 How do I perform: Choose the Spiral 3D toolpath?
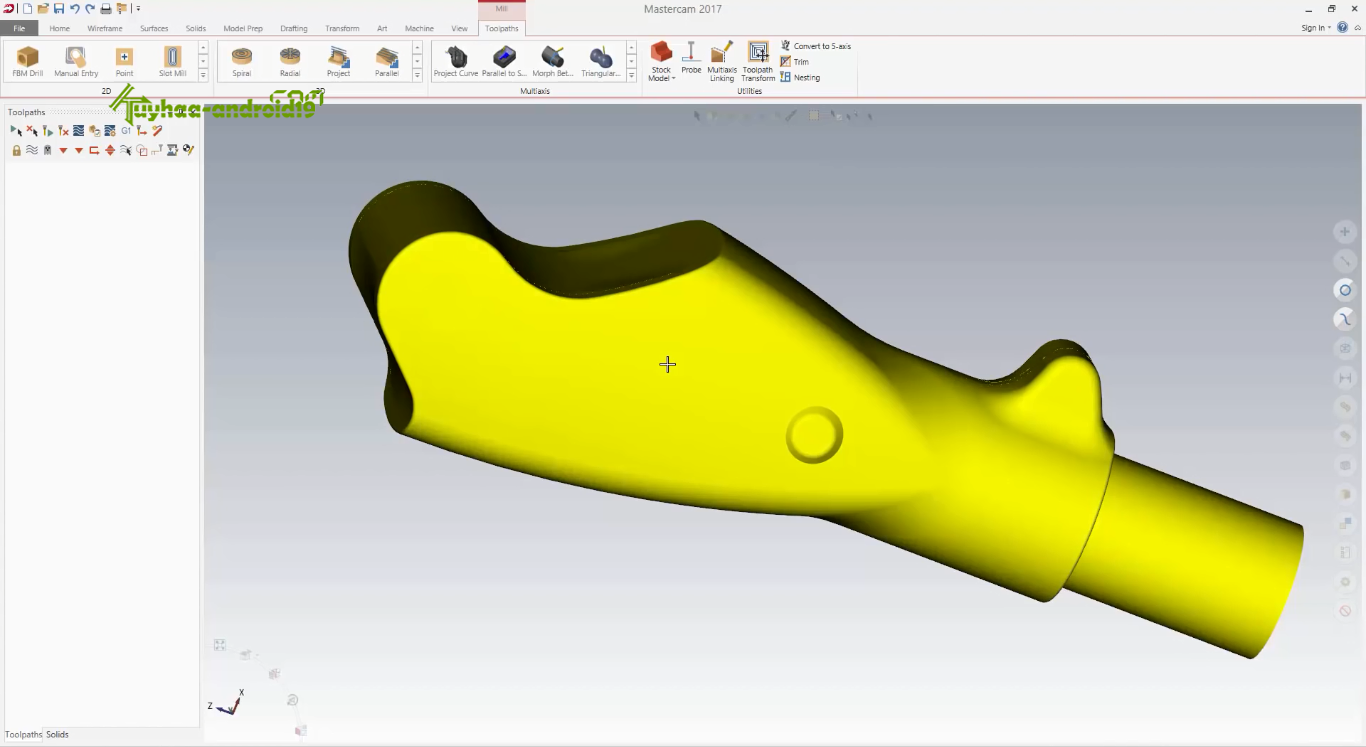pos(241,62)
